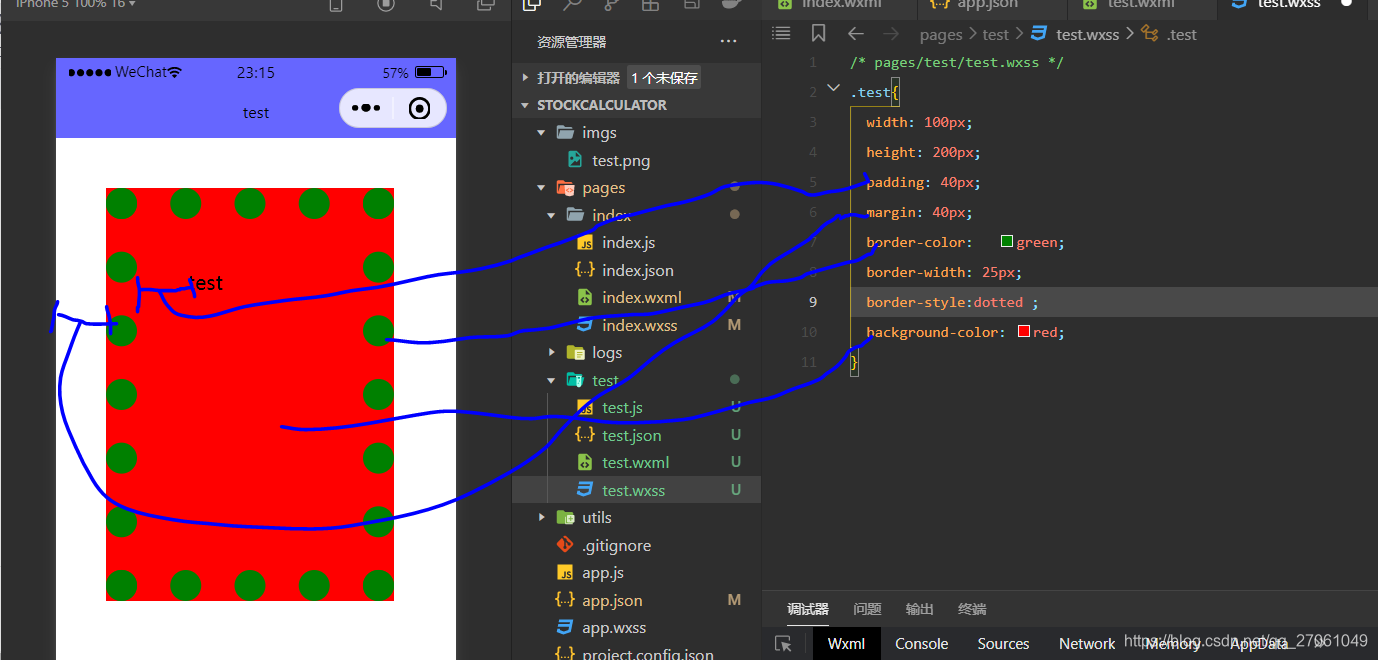Click the mute speaker icon in the toolbar
The width and height of the screenshot is (1378, 660).
point(436,6)
